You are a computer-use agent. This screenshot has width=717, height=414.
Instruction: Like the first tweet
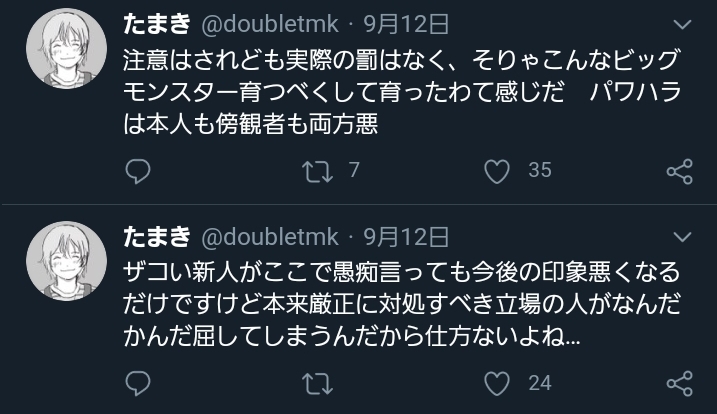coord(496,171)
